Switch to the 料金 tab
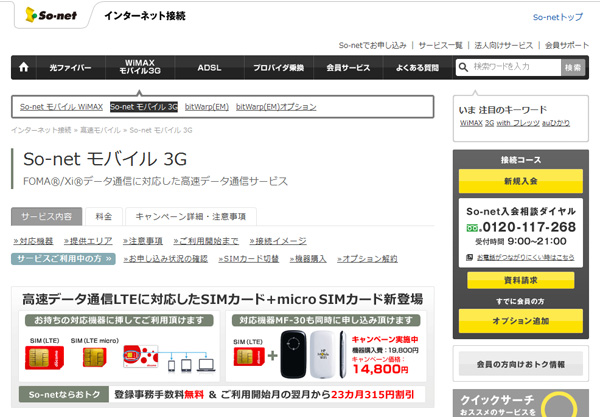 pyautogui.click(x=104, y=216)
